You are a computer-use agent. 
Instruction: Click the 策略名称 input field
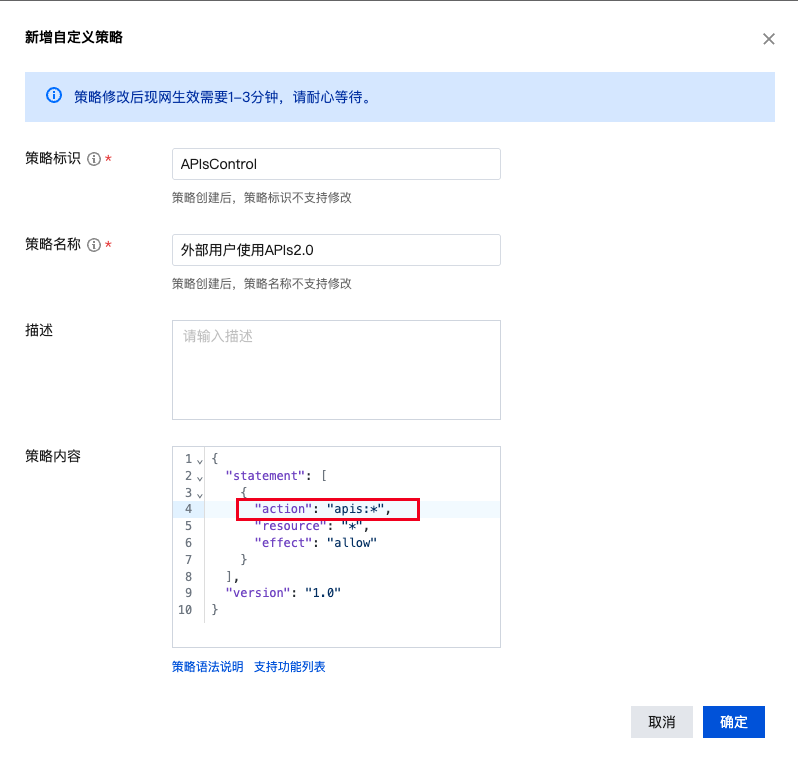(336, 250)
